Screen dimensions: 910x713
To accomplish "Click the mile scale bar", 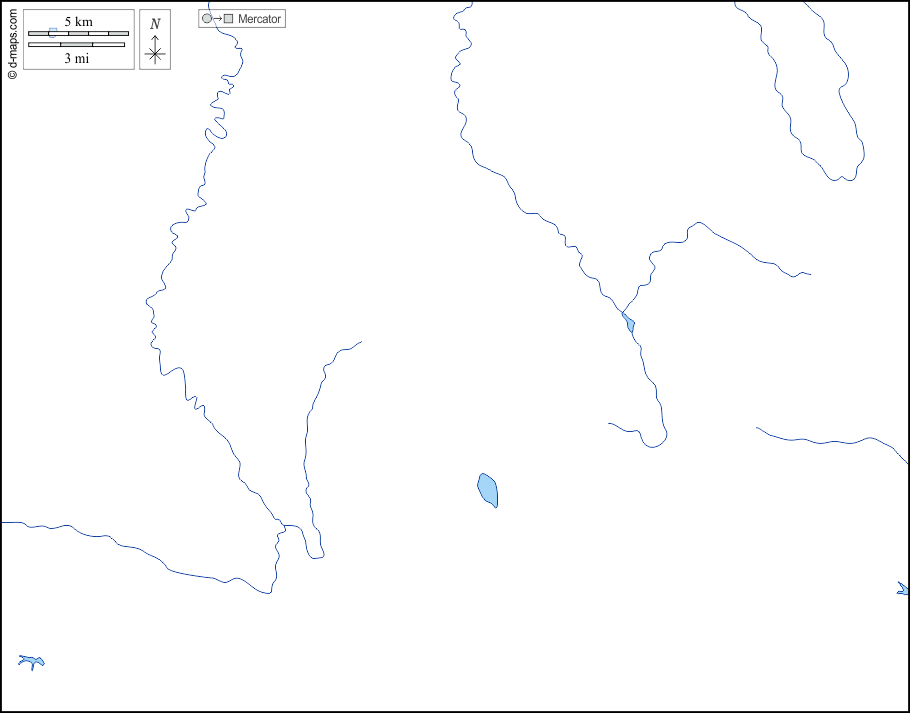I will [x=76, y=45].
